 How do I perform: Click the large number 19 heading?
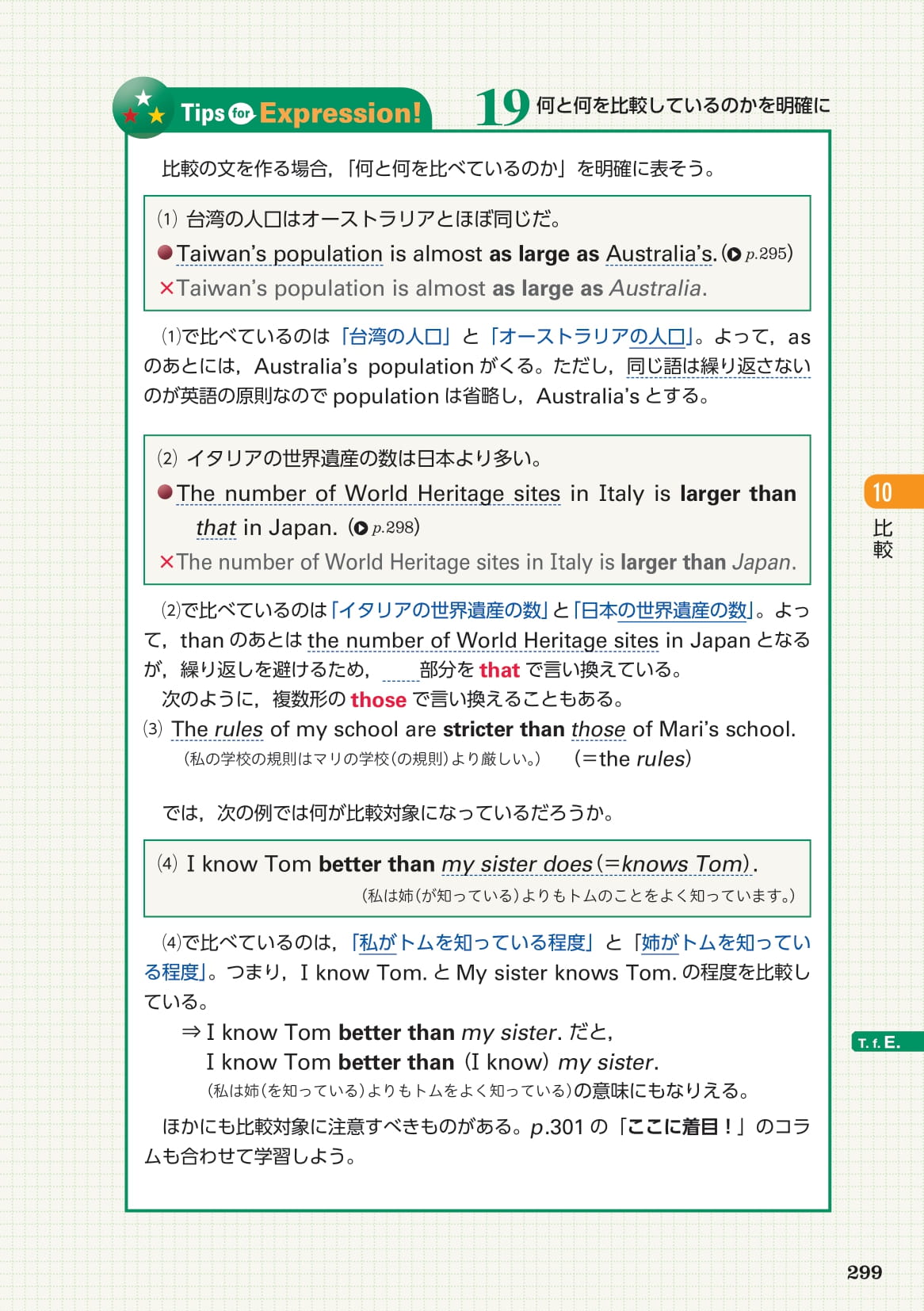click(502, 107)
